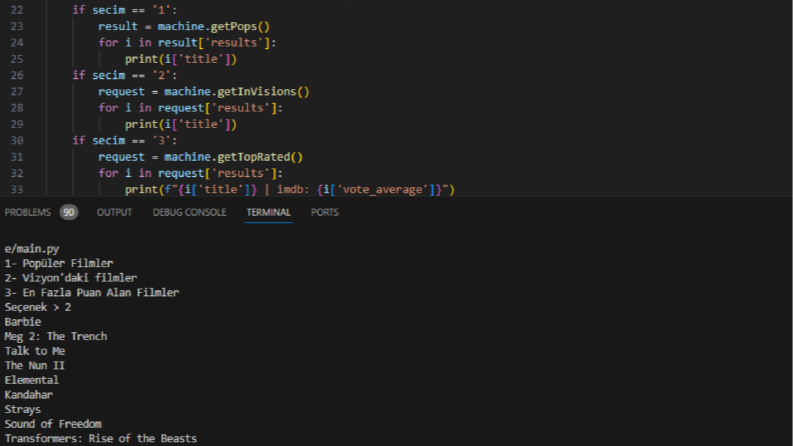Click the if secim == '3' line
This screenshot has height=446, width=793.
pos(124,141)
